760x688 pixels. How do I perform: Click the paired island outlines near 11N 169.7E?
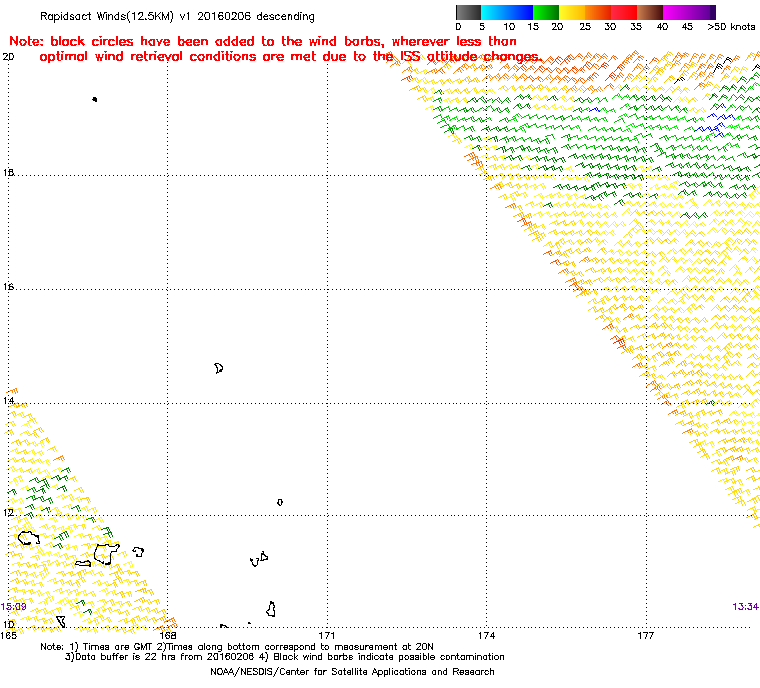coord(259,559)
